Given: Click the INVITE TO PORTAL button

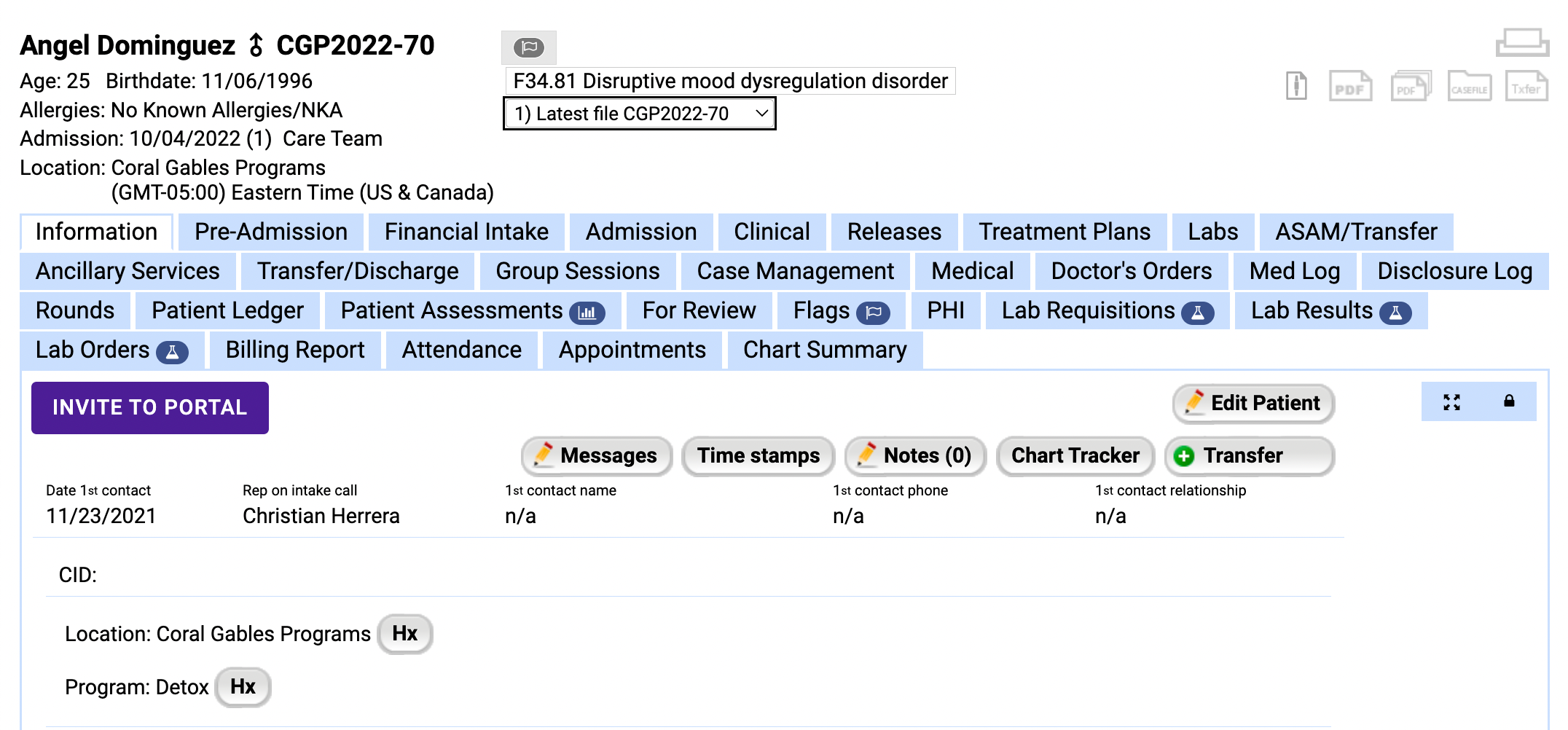Looking at the screenshot, I should click(x=149, y=407).
